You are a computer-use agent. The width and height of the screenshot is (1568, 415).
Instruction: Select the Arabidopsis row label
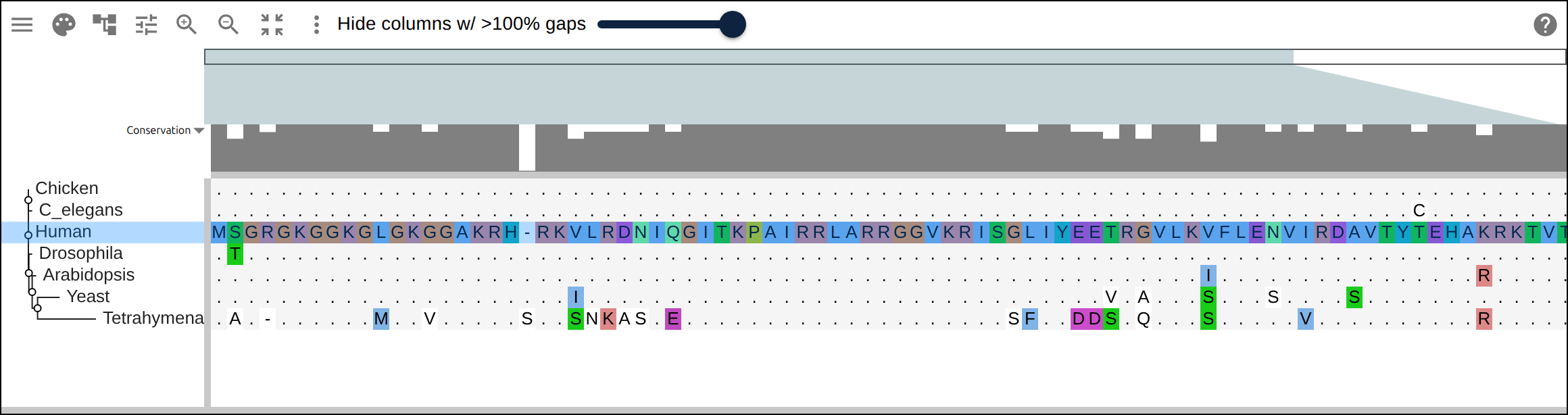[89, 274]
